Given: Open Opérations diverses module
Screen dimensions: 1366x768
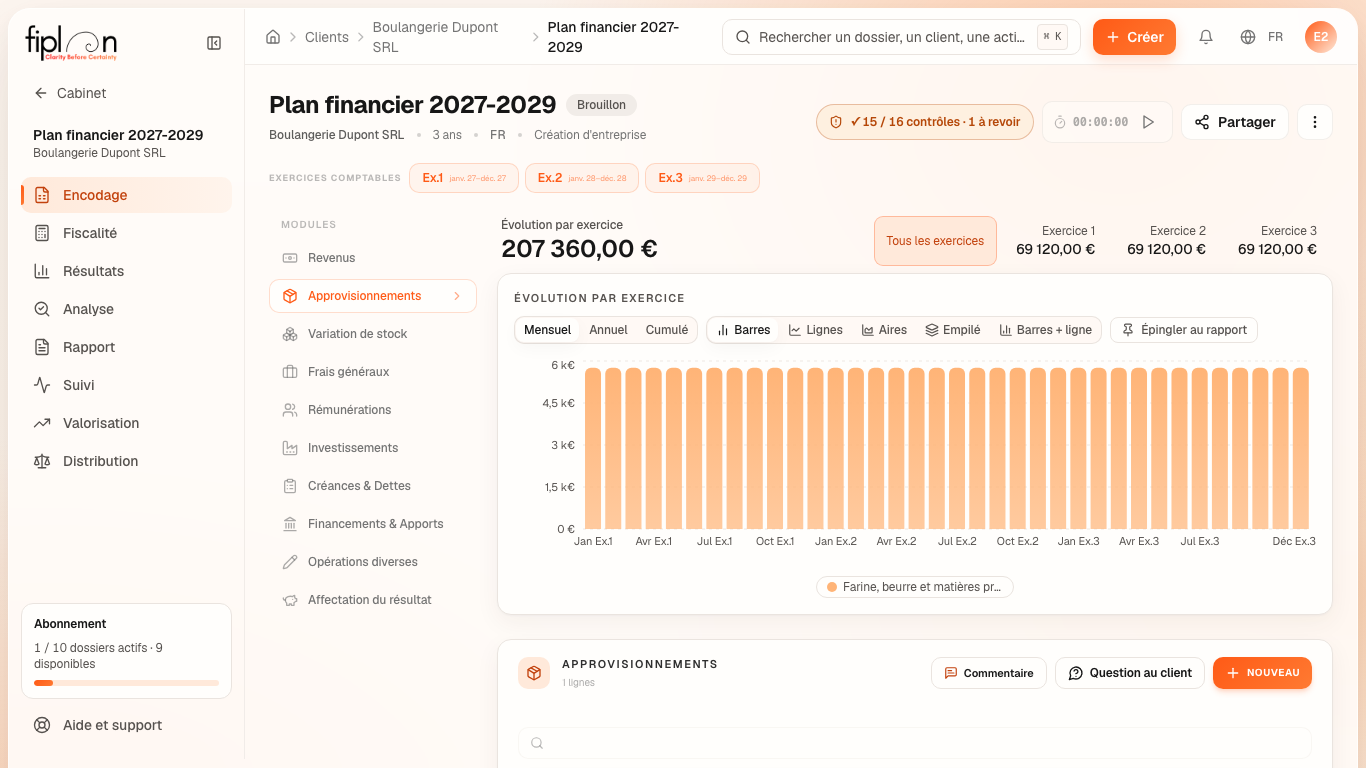Looking at the screenshot, I should [372, 562].
